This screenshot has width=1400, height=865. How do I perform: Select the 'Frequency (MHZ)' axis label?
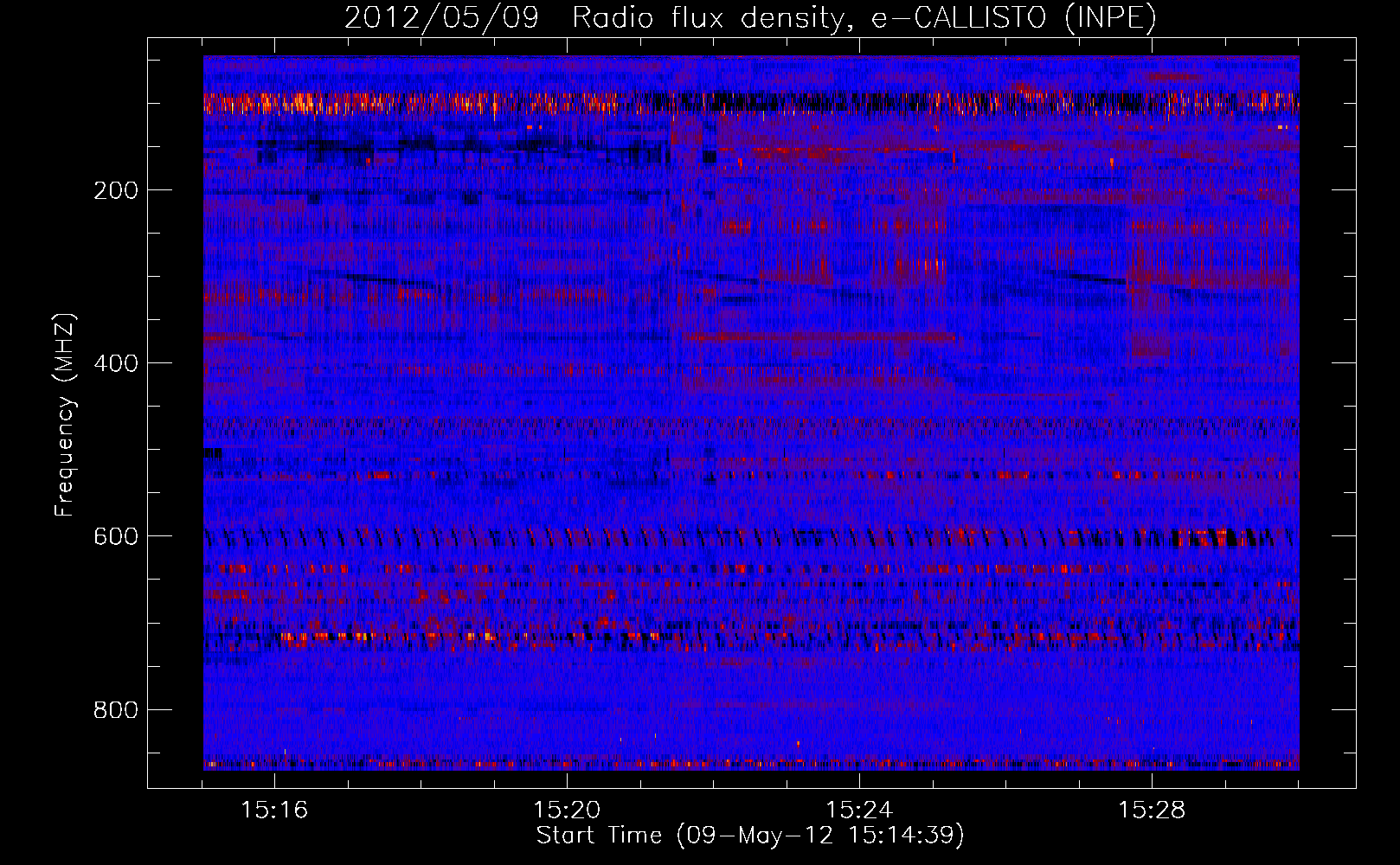pyautogui.click(x=65, y=415)
